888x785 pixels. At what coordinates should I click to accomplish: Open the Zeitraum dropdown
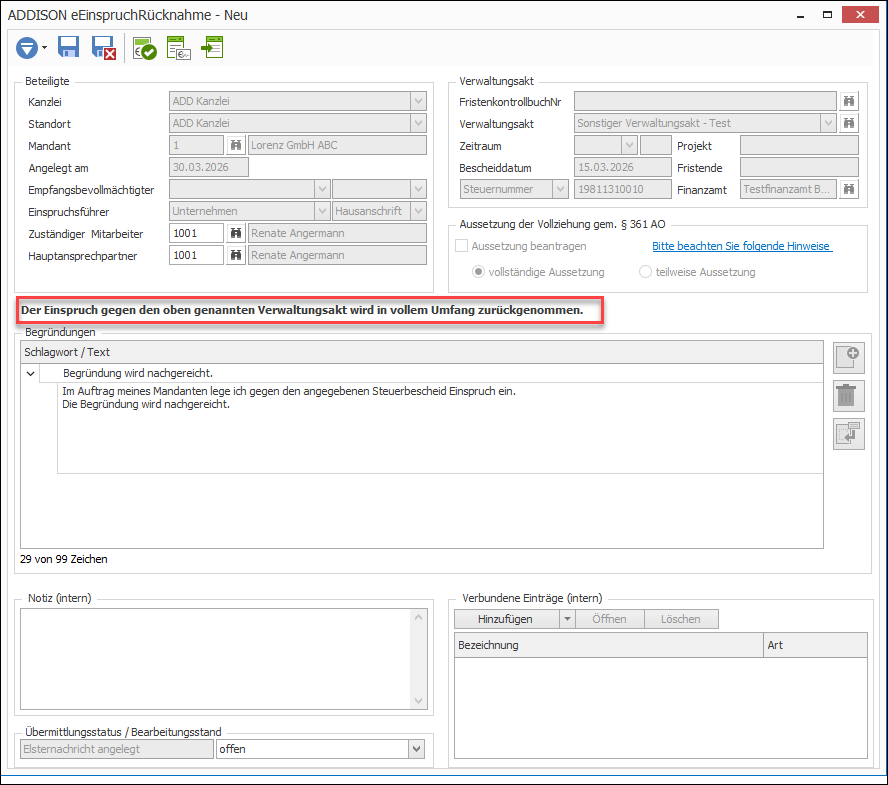[629, 146]
